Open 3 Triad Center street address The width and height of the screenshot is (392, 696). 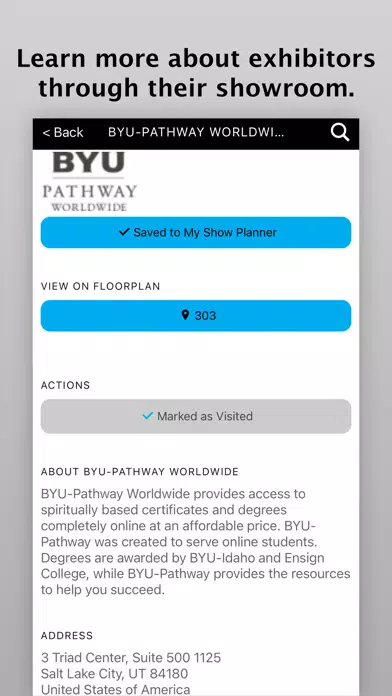(x=131, y=657)
